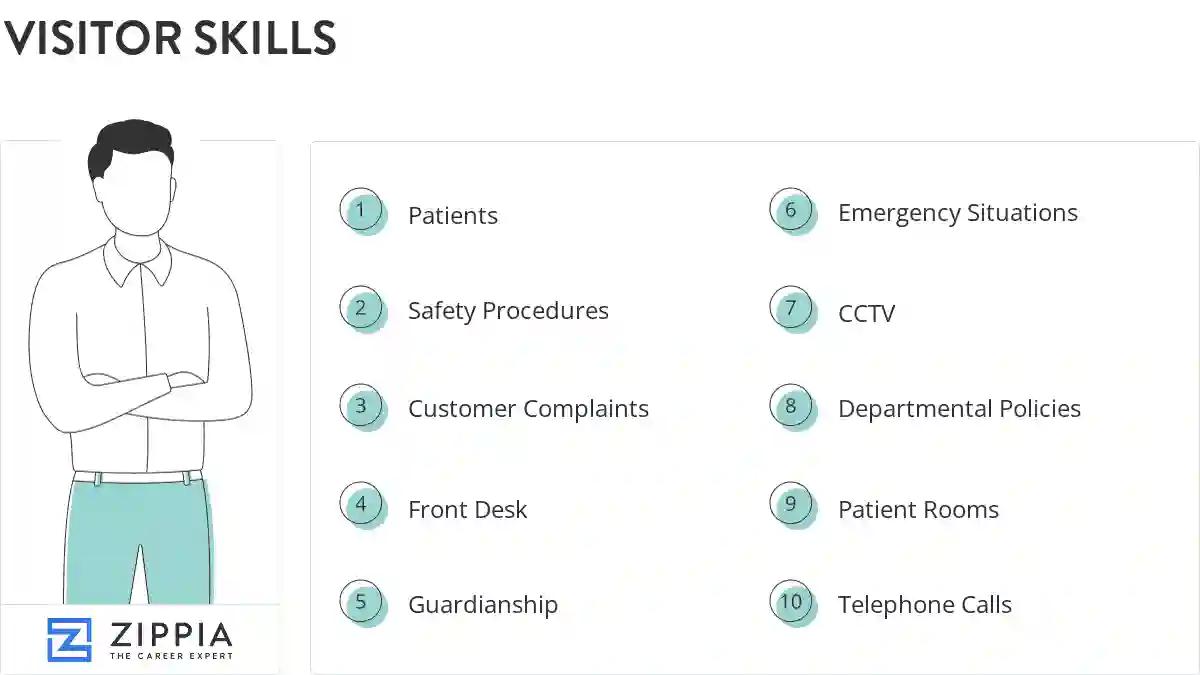
Task: Select the Safety Procedures skill text
Action: [508, 311]
